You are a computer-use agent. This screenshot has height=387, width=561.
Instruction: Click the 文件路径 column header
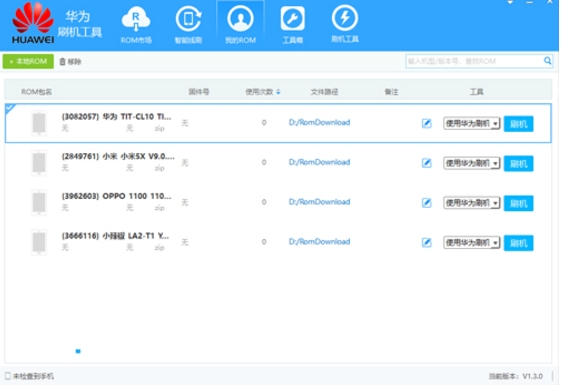pos(325,92)
